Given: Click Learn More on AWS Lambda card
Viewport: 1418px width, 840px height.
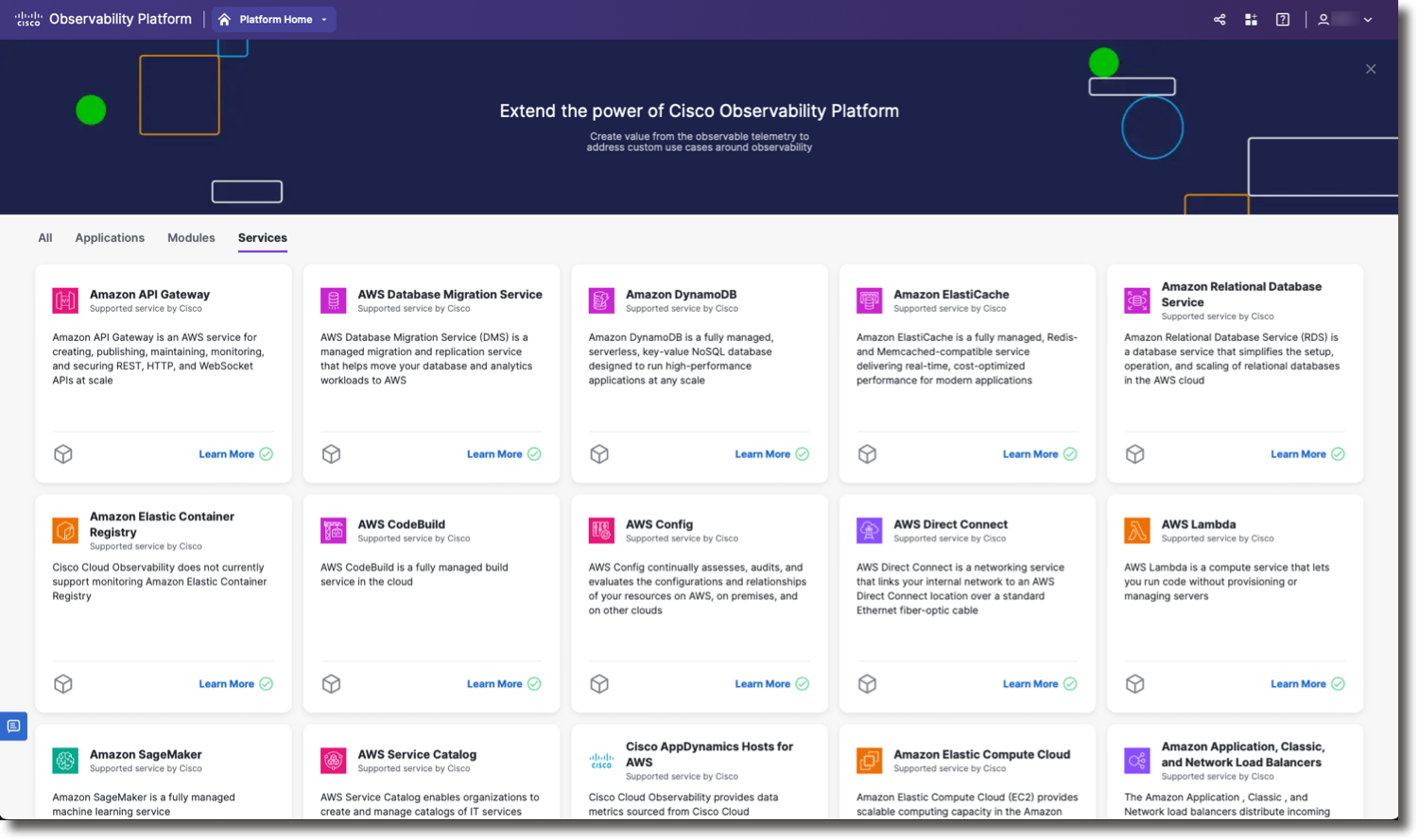Looking at the screenshot, I should [x=1298, y=684].
